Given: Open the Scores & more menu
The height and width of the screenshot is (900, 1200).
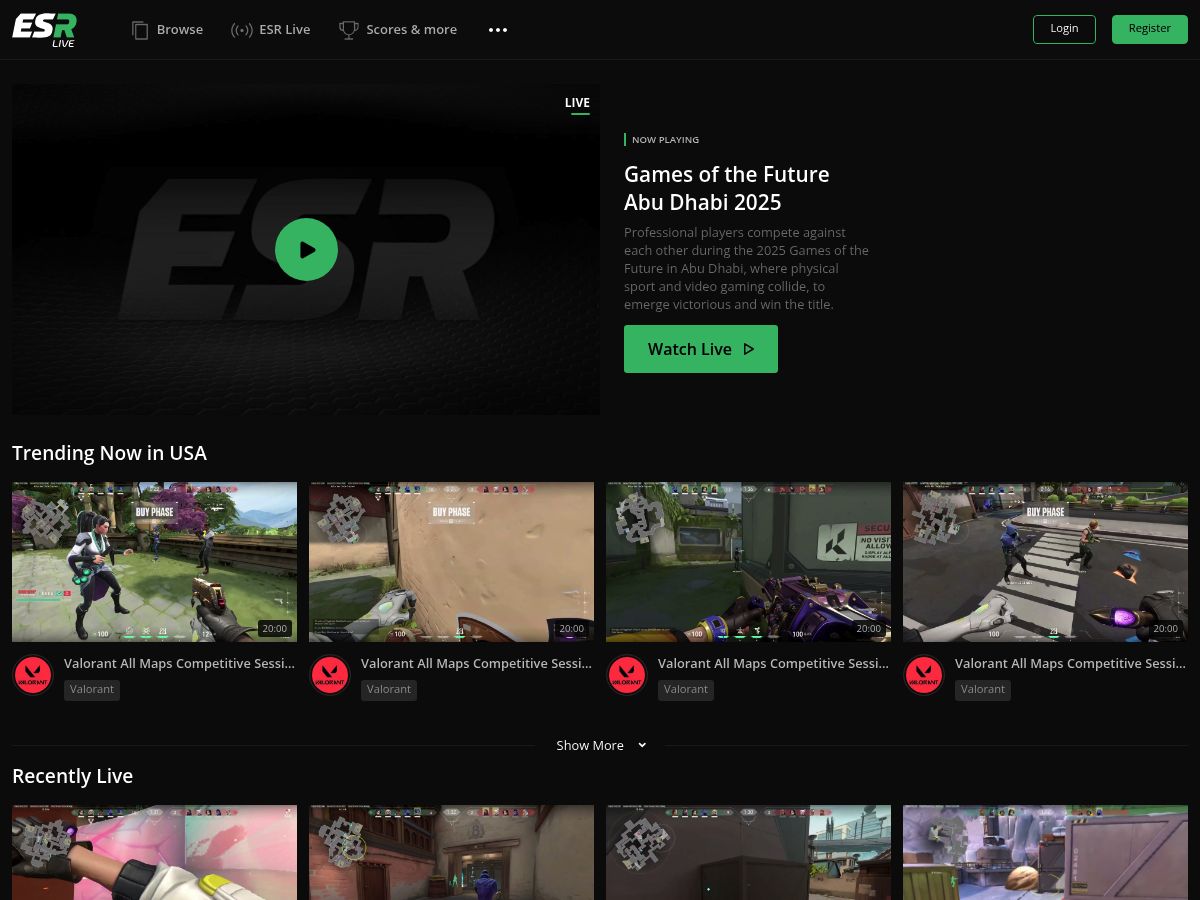Looking at the screenshot, I should coord(398,30).
